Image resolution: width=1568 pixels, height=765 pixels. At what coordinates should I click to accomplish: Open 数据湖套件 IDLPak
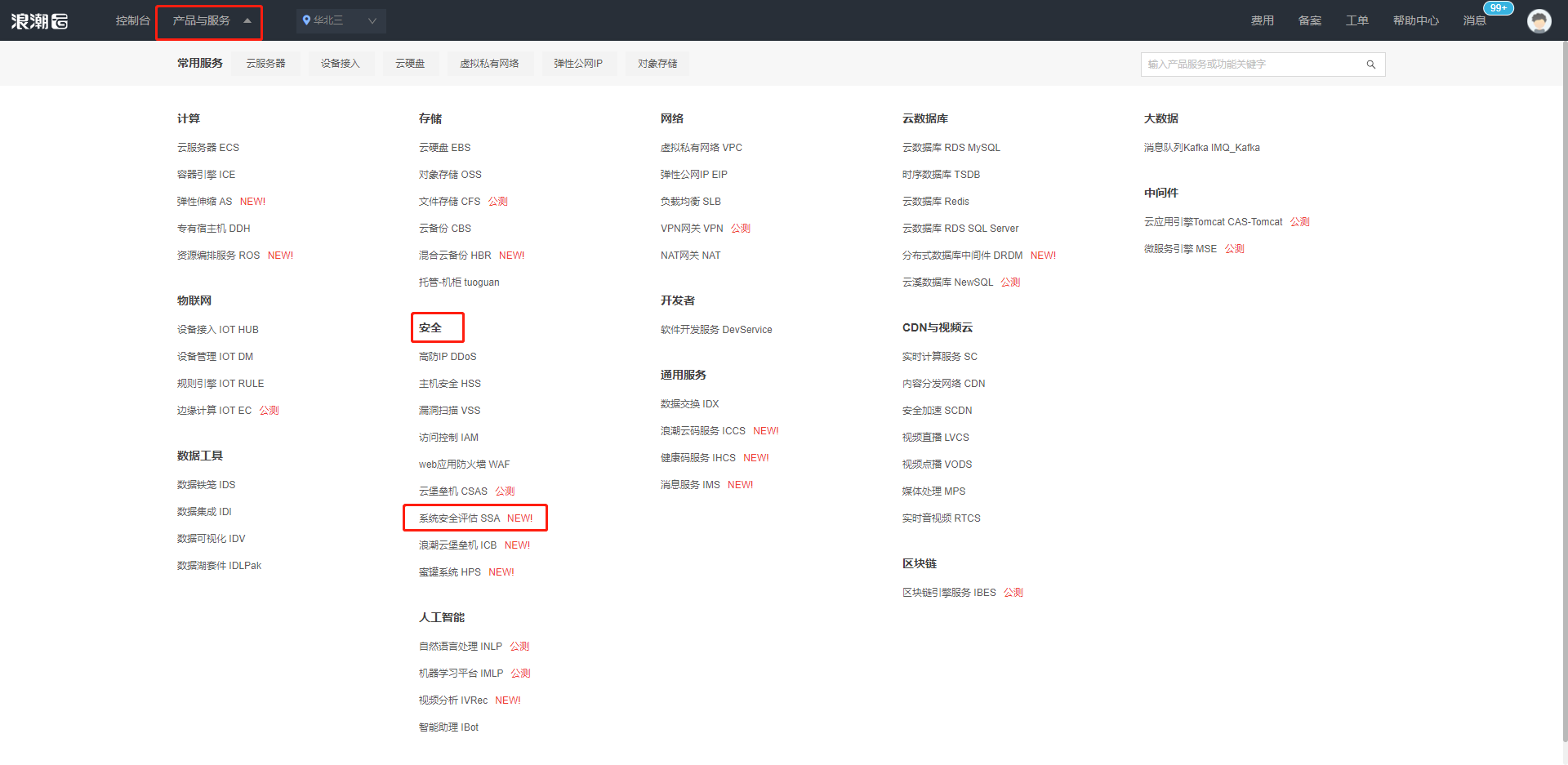(x=219, y=566)
